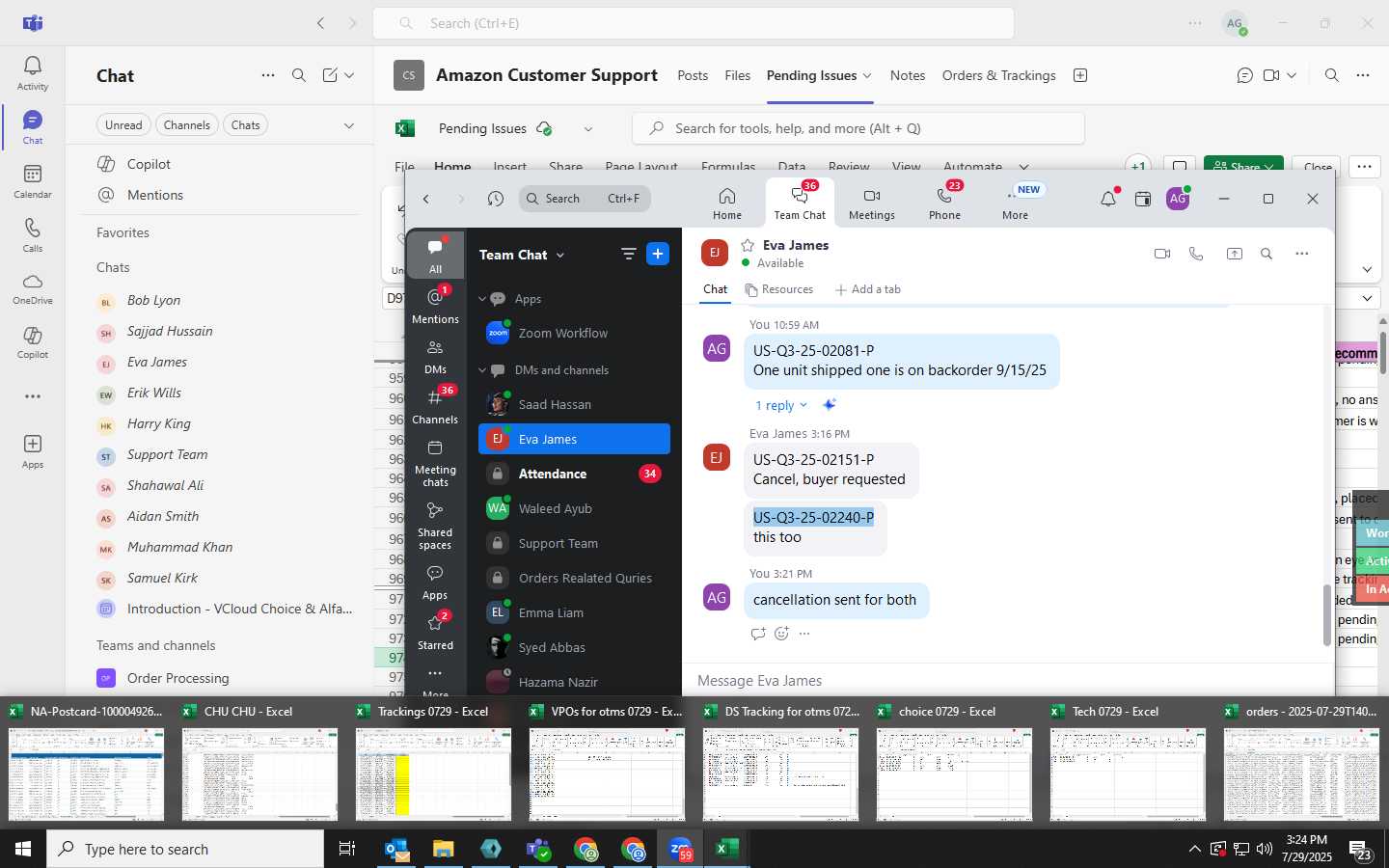
Task: Click the blue new chat plus button
Action: coord(658,254)
